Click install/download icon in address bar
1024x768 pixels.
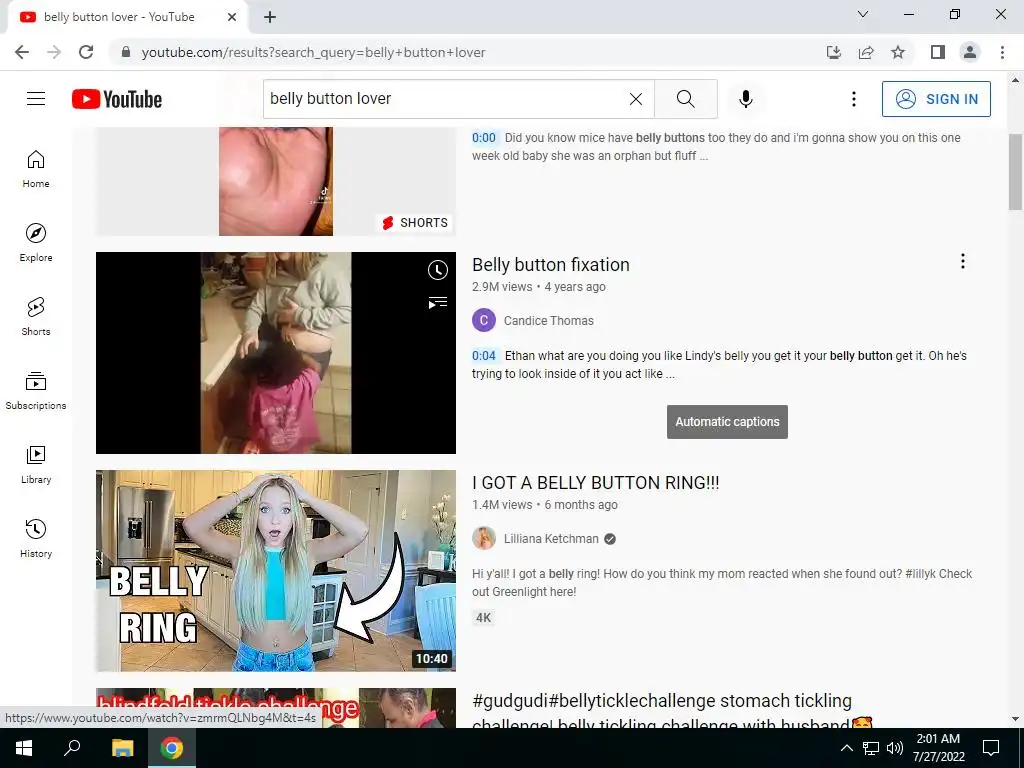(x=834, y=52)
